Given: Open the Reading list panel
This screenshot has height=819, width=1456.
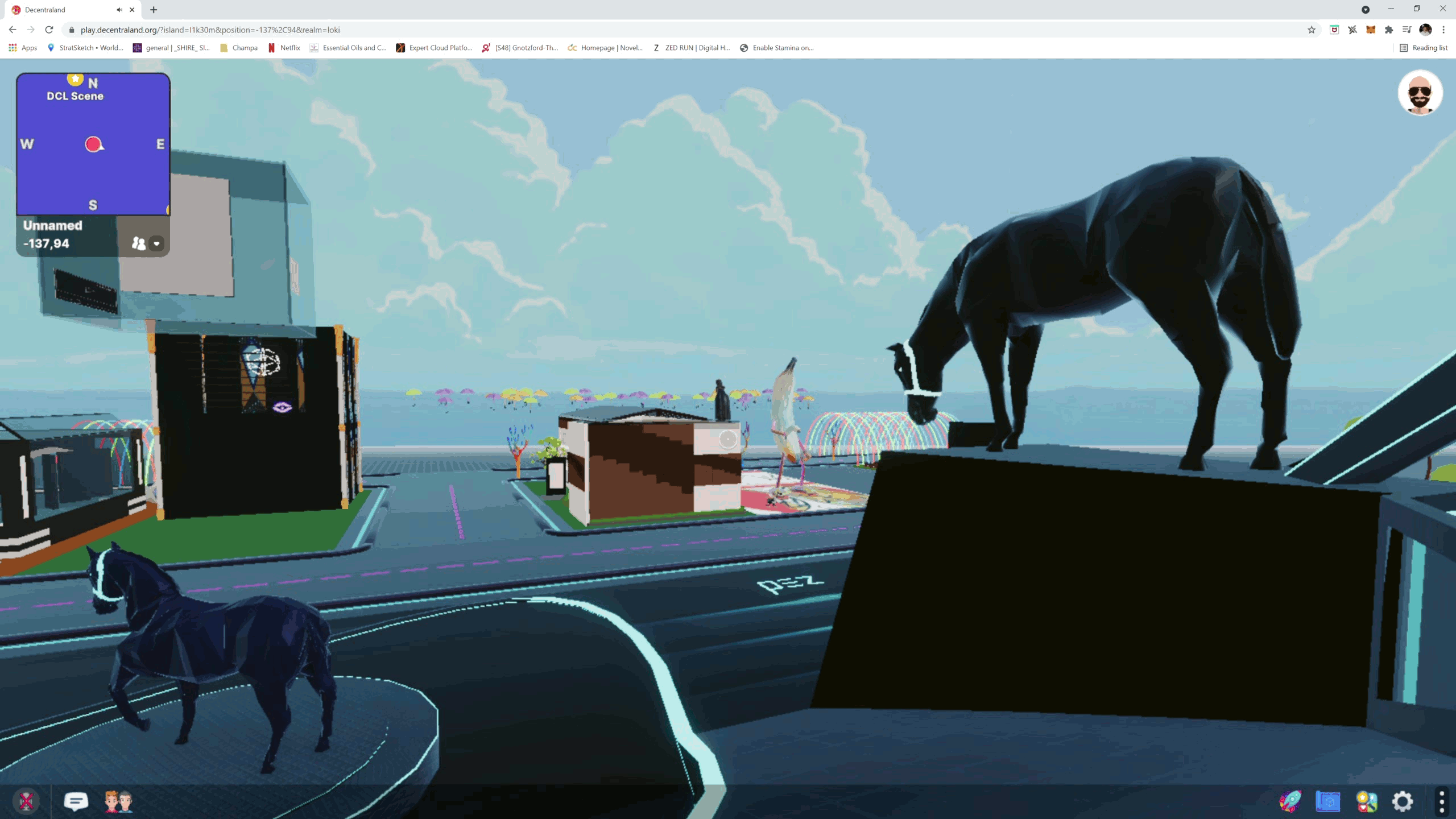Looking at the screenshot, I should tap(1424, 48).
